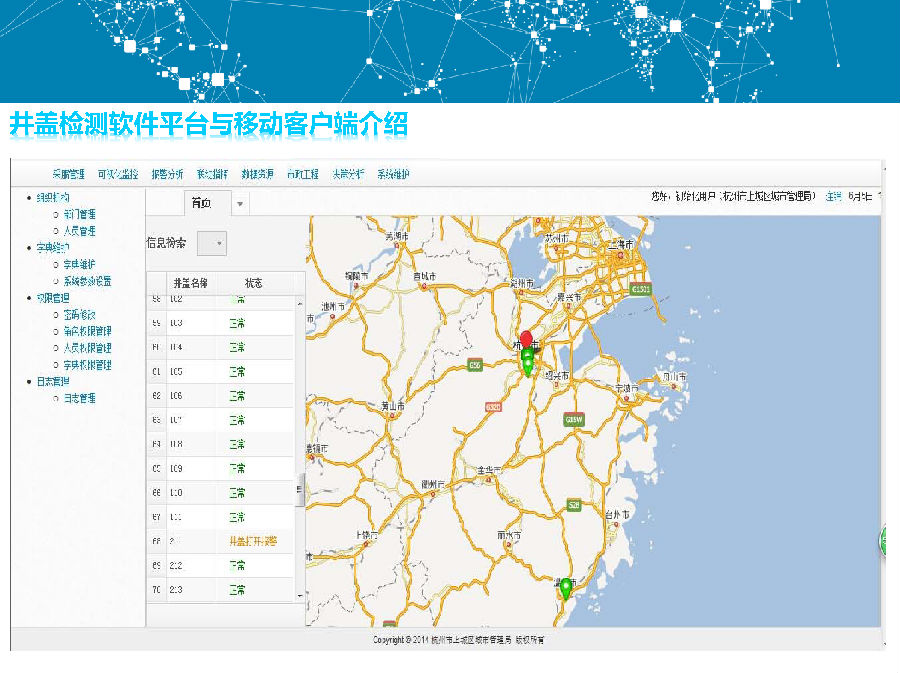Open the 报警分析 menu

[x=167, y=174]
